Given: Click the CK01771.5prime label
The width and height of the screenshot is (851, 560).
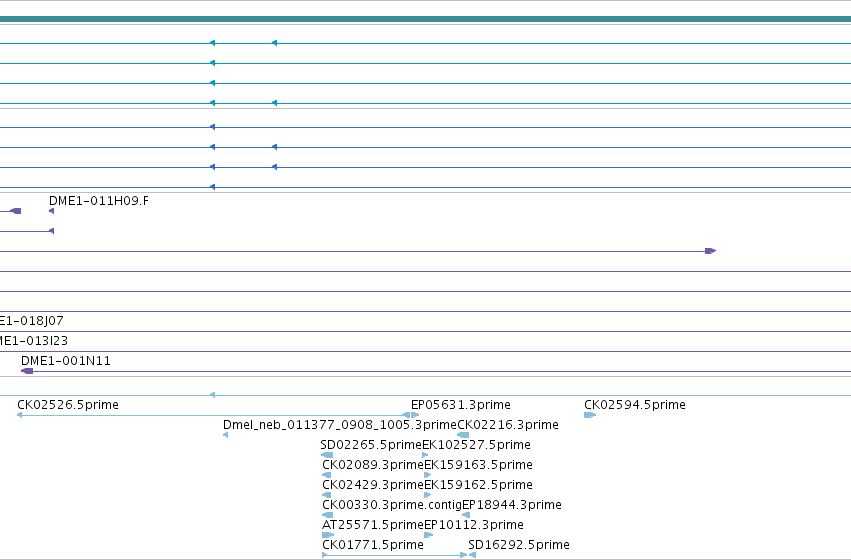Looking at the screenshot, I should 373,545.
